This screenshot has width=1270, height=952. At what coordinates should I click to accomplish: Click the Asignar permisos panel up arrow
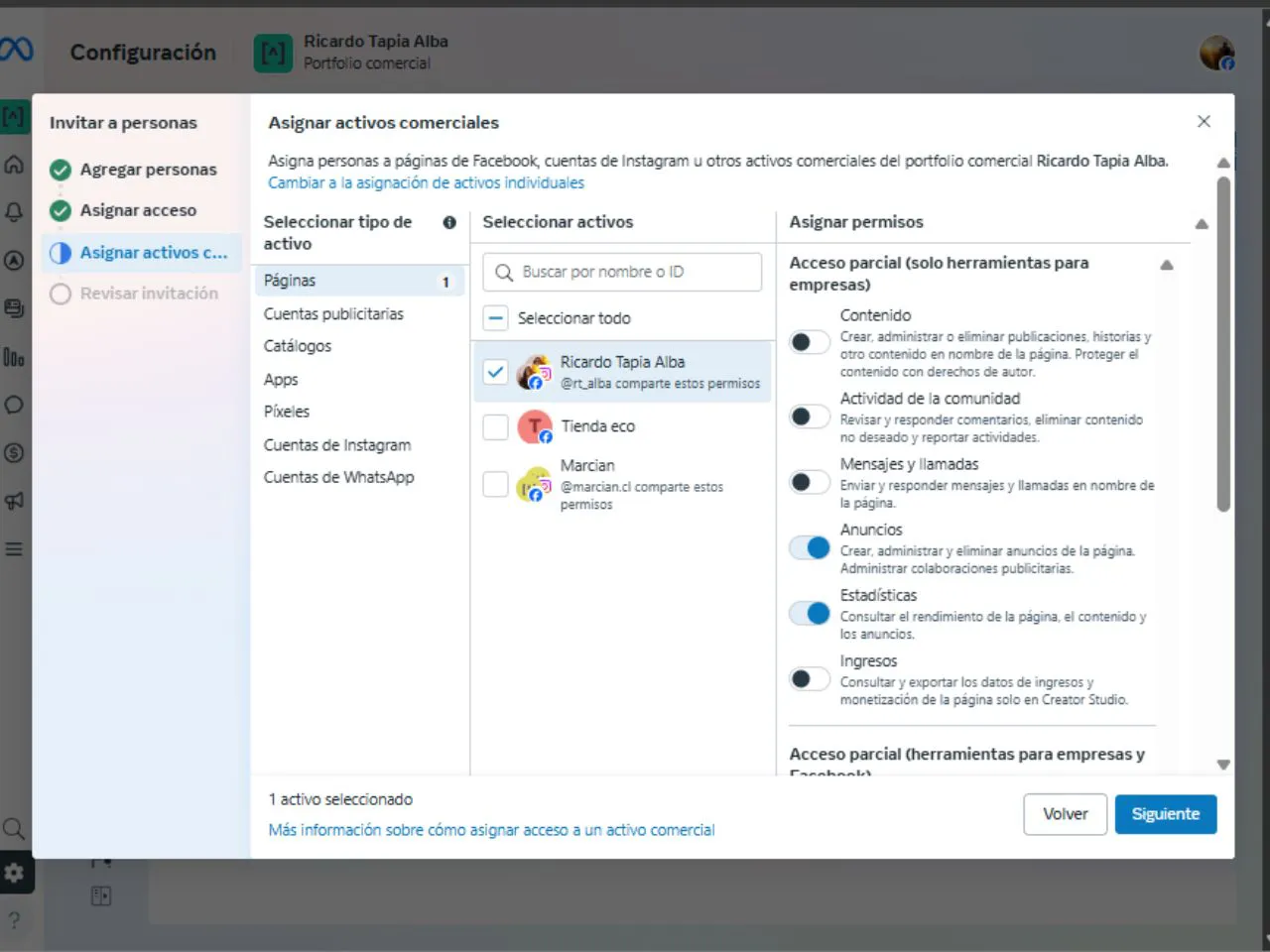[x=1202, y=224]
